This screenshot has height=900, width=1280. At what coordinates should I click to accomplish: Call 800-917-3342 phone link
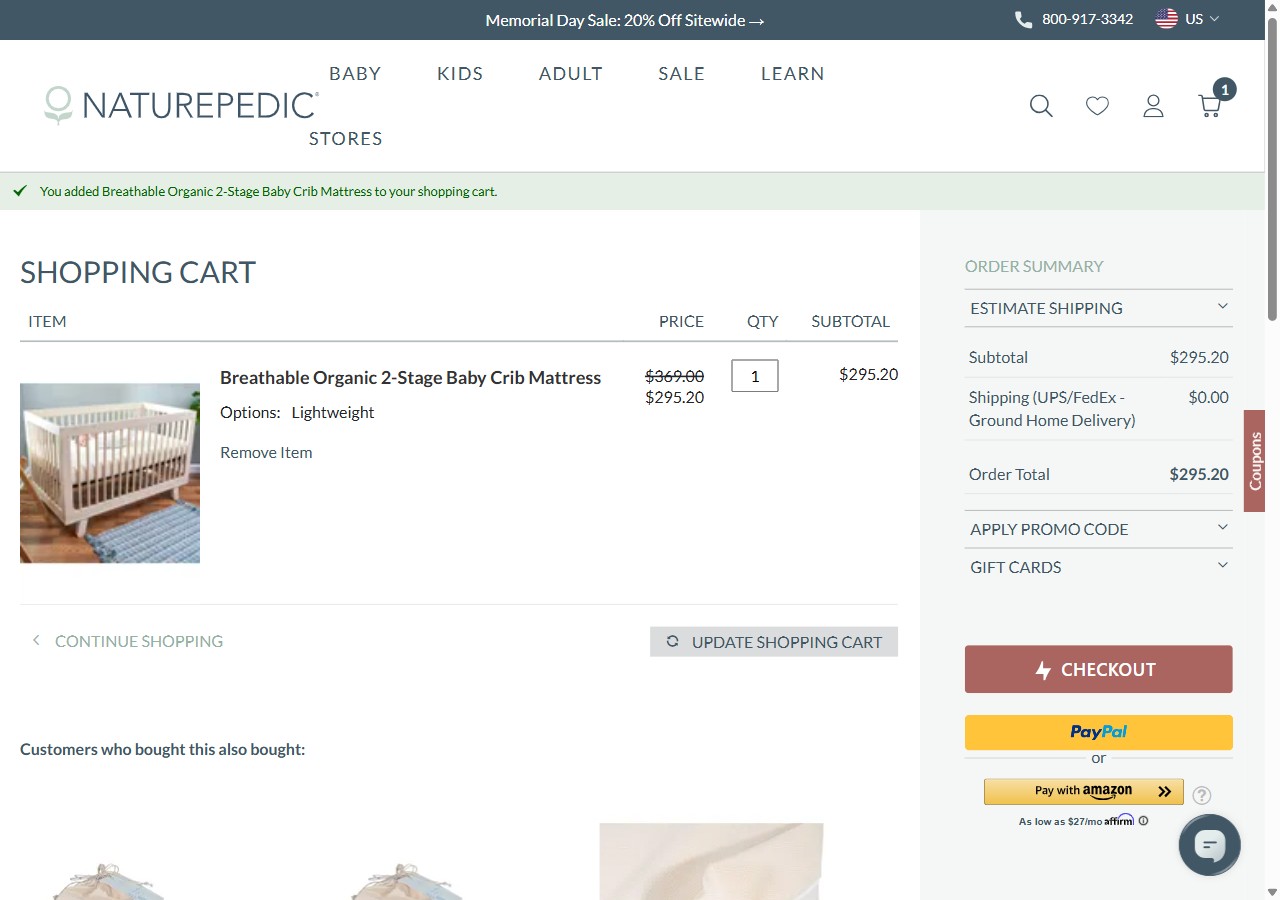[x=1087, y=19]
